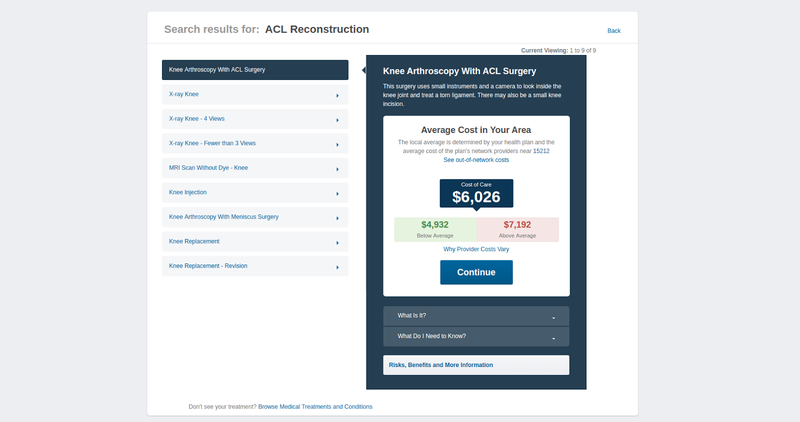800x422 pixels.
Task: Browse Medical Treatments and Conditions link
Action: (315, 407)
